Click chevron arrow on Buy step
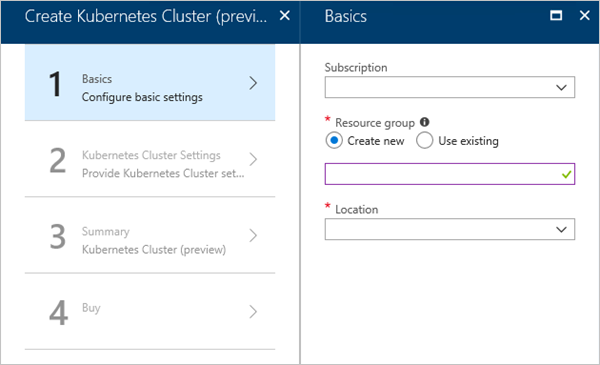 click(253, 311)
